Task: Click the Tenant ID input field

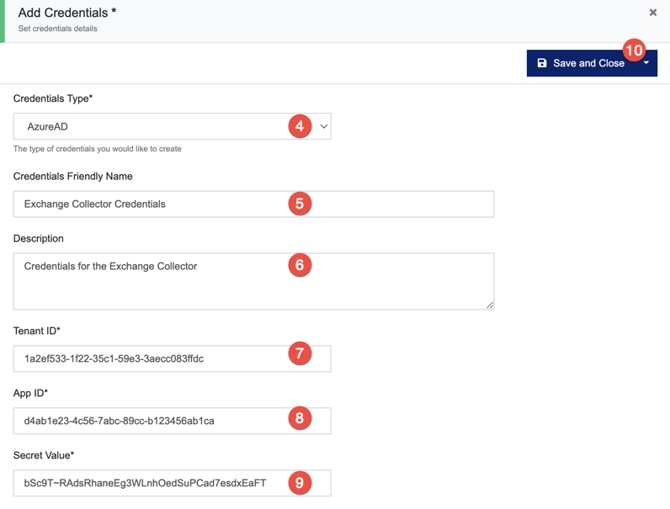Action: (x=172, y=359)
